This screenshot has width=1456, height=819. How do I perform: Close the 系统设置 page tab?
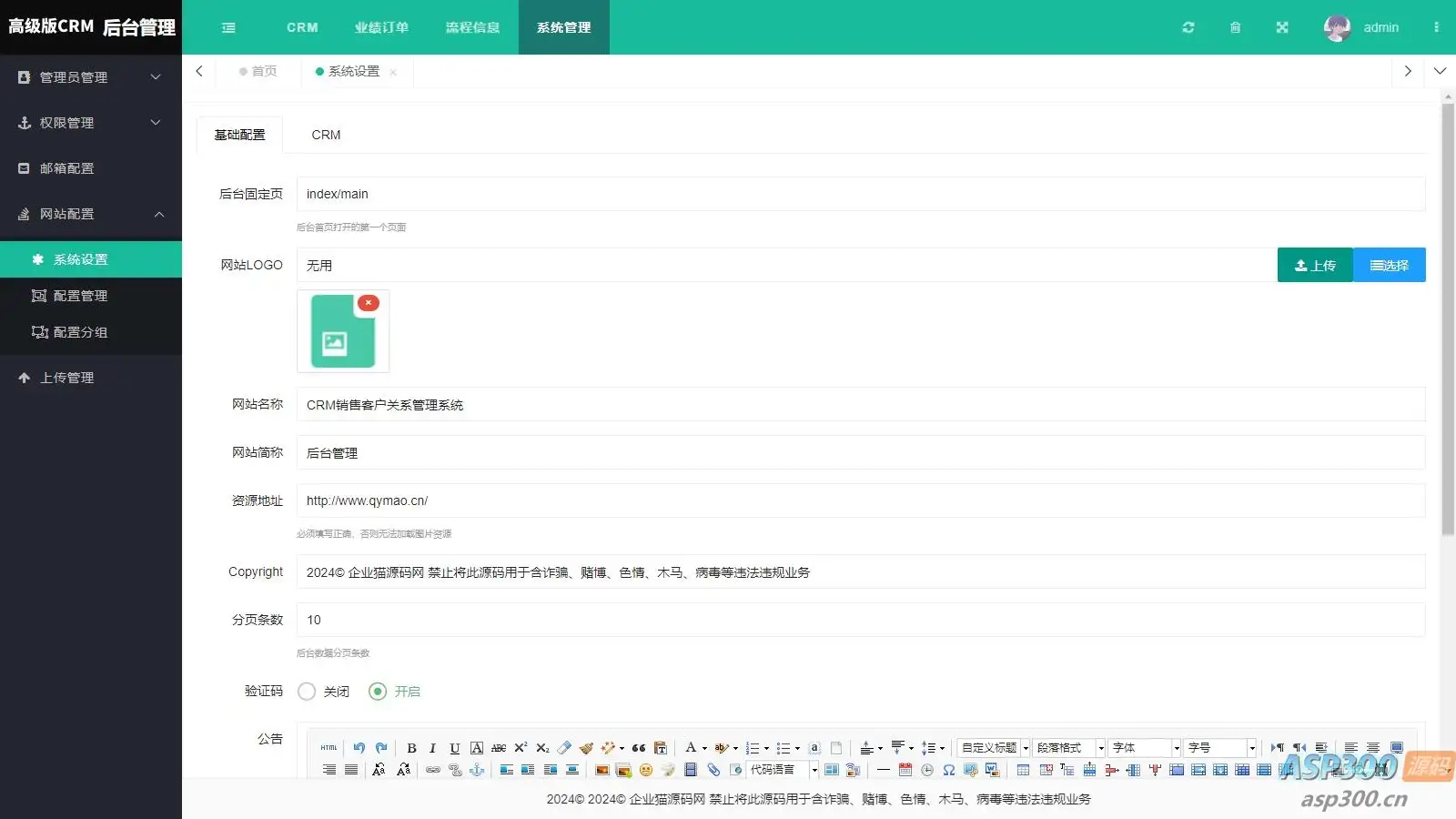(393, 72)
